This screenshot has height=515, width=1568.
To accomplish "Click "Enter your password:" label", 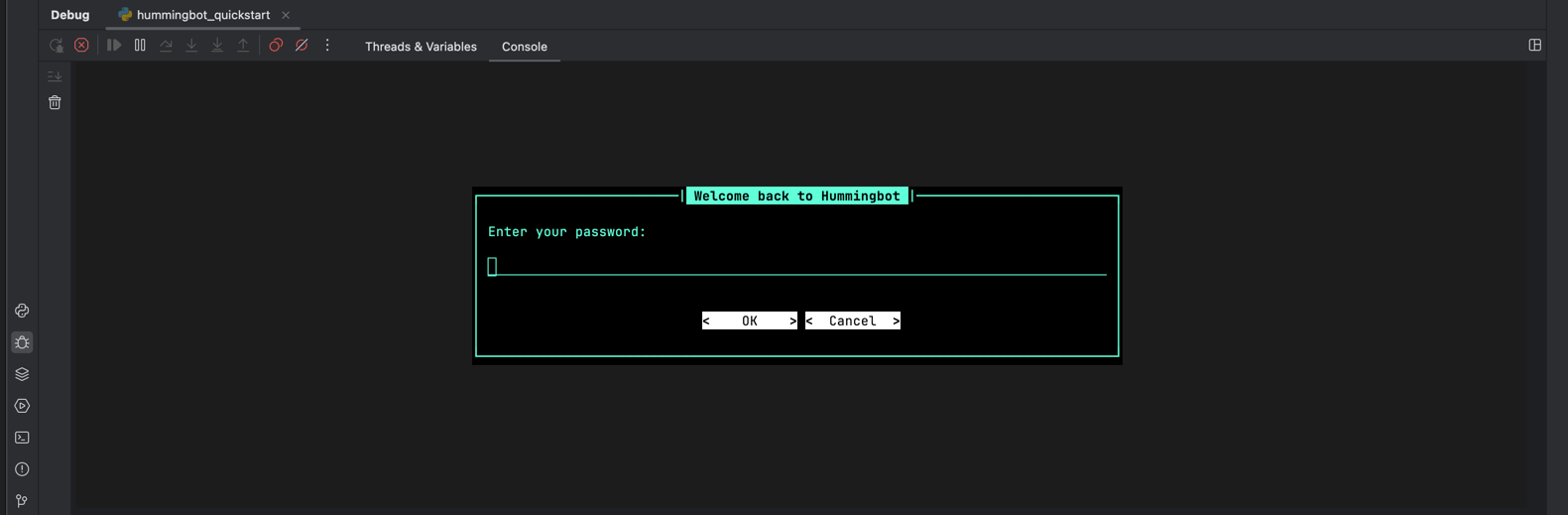I will (x=566, y=231).
